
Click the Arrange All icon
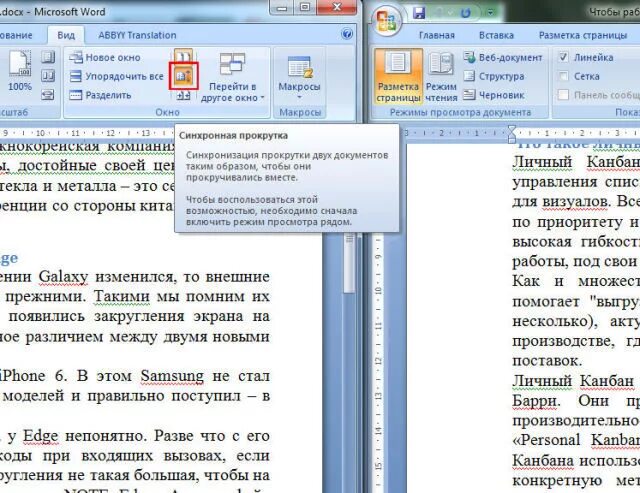coord(76,76)
